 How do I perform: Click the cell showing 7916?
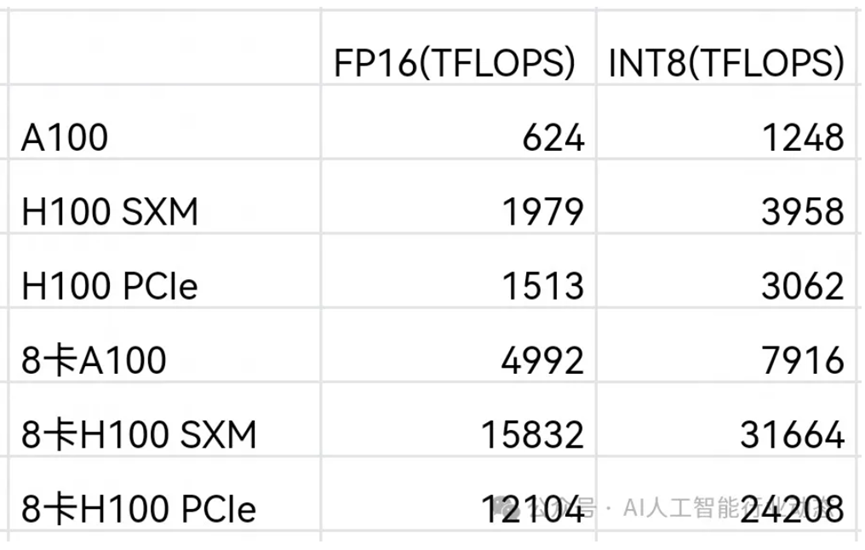click(x=799, y=360)
